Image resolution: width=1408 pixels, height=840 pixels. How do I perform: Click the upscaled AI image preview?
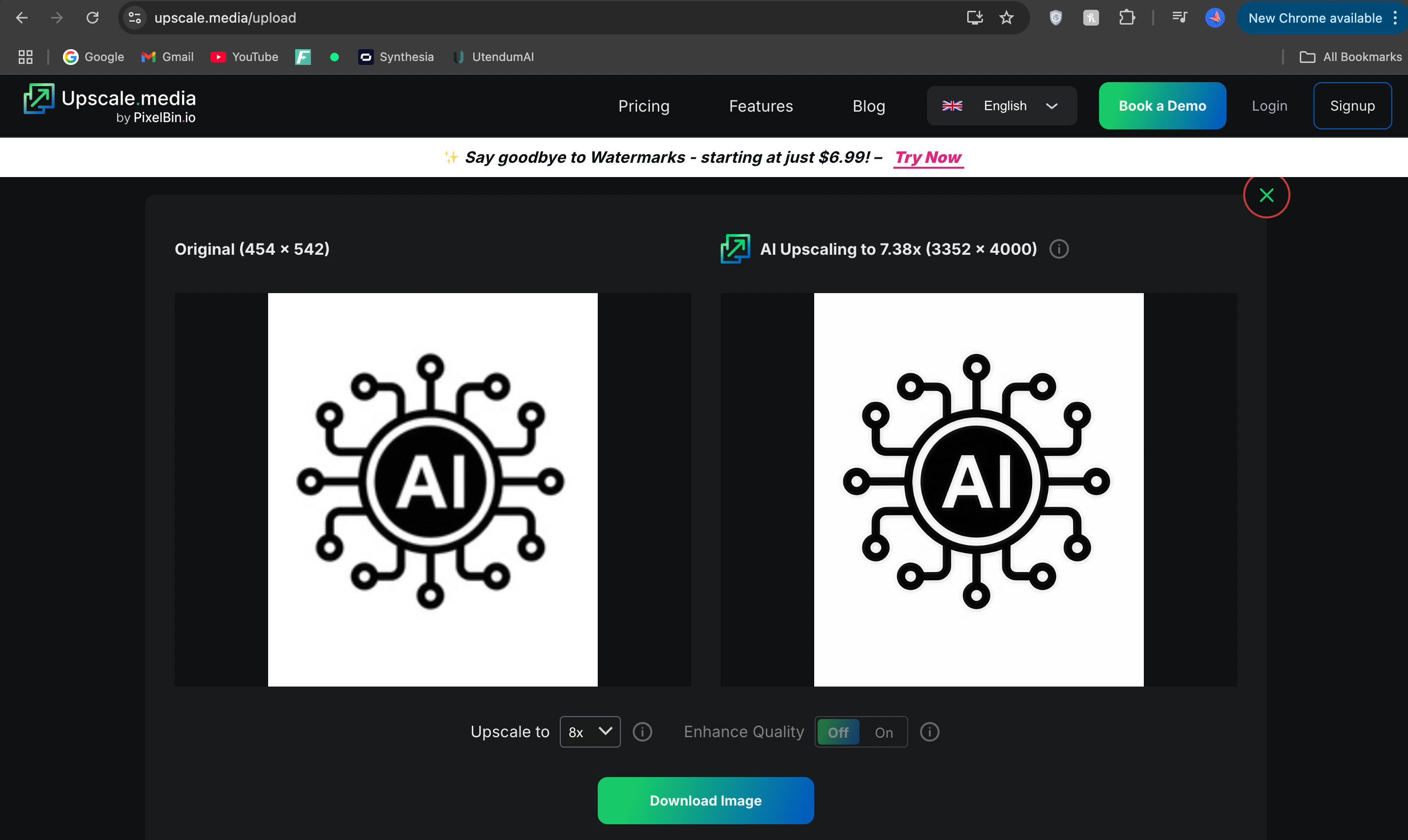[x=979, y=490]
